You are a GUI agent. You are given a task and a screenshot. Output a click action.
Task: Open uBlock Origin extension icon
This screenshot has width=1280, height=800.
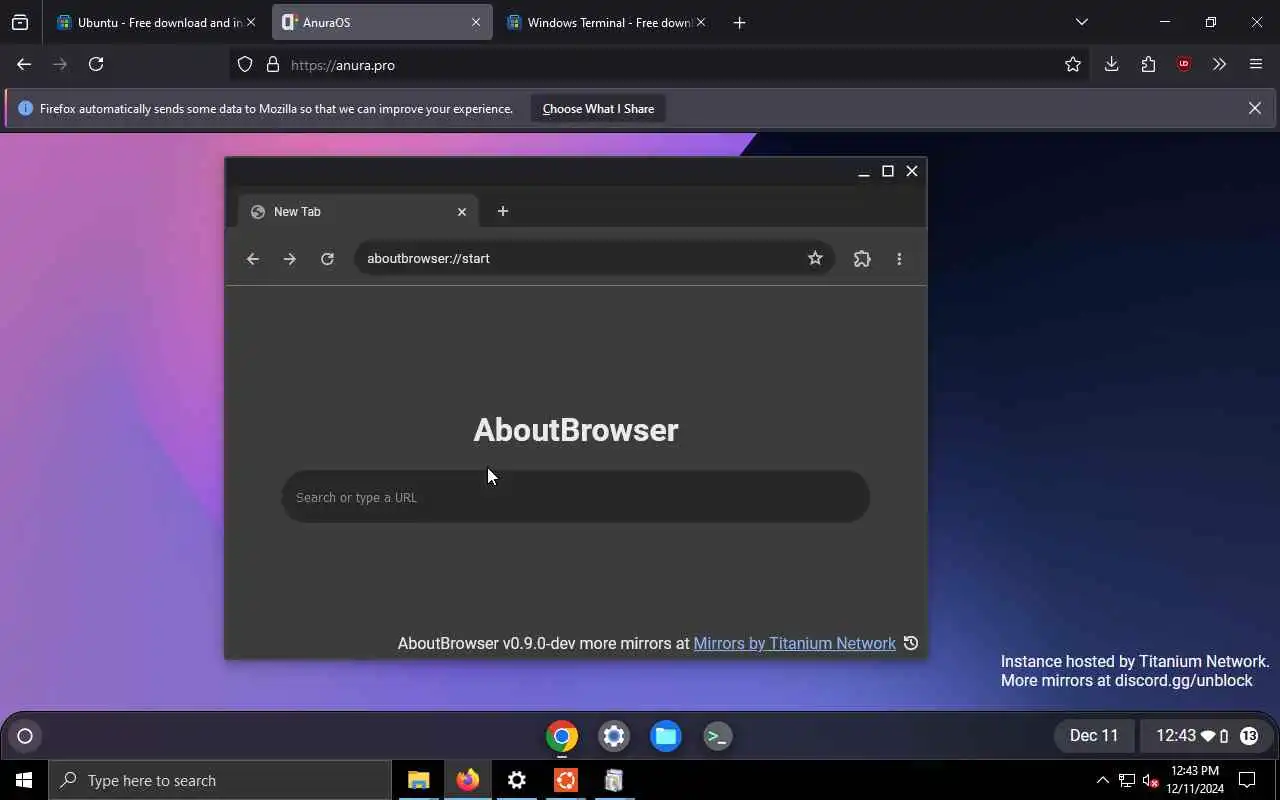(x=1184, y=64)
